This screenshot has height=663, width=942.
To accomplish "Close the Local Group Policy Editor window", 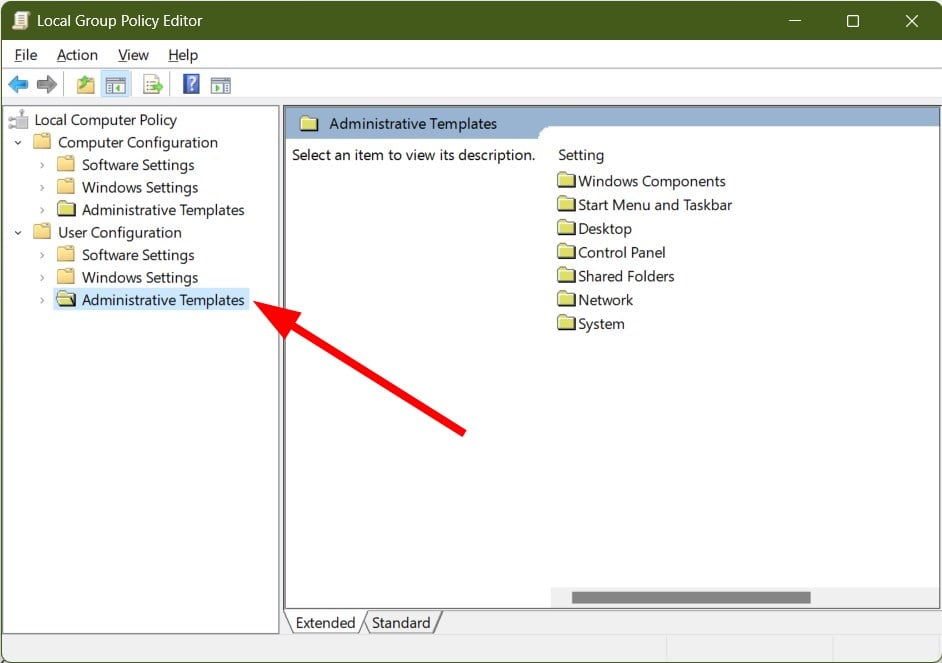I will (x=911, y=20).
